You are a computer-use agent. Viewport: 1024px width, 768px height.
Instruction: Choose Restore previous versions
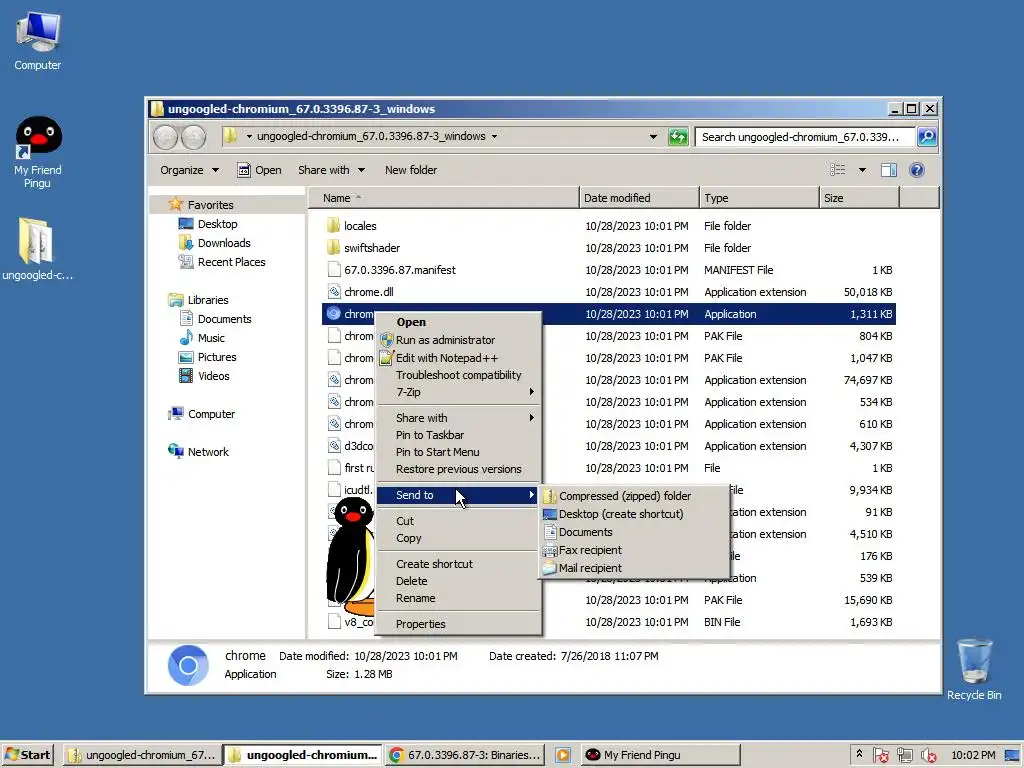pyautogui.click(x=458, y=469)
